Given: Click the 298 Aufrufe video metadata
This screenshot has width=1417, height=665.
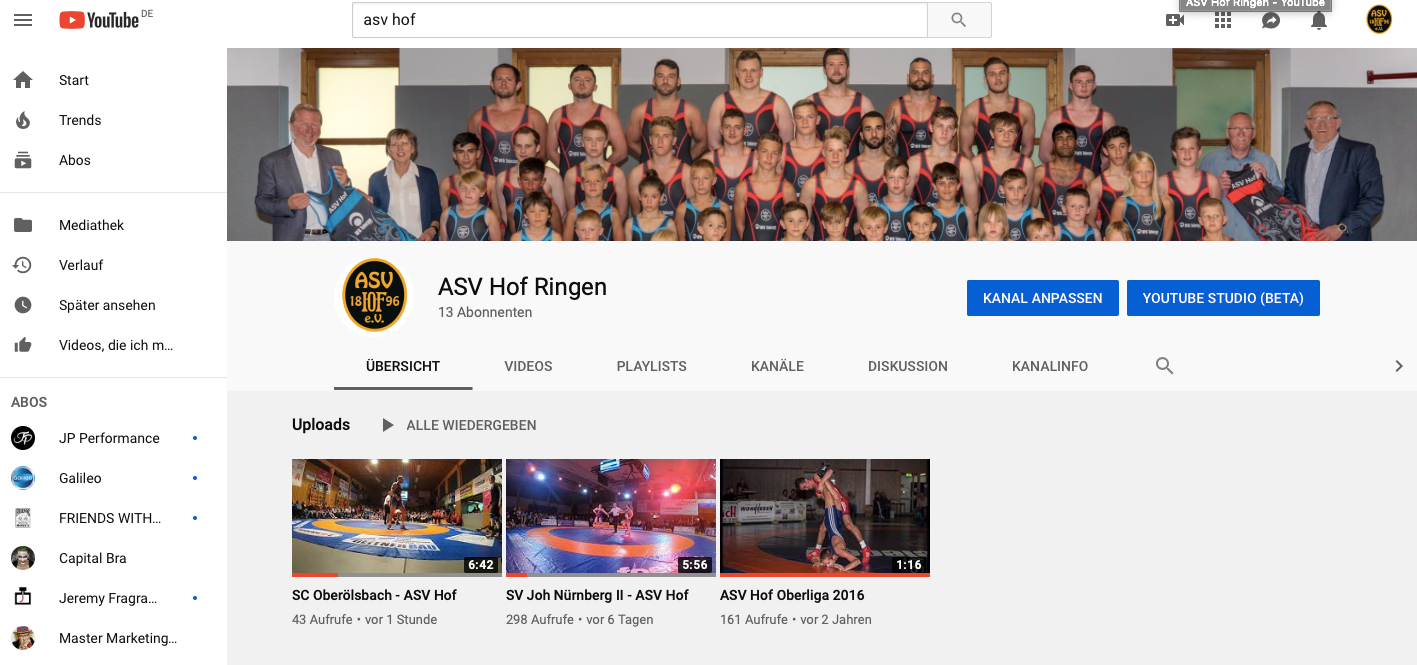Looking at the screenshot, I should [540, 620].
